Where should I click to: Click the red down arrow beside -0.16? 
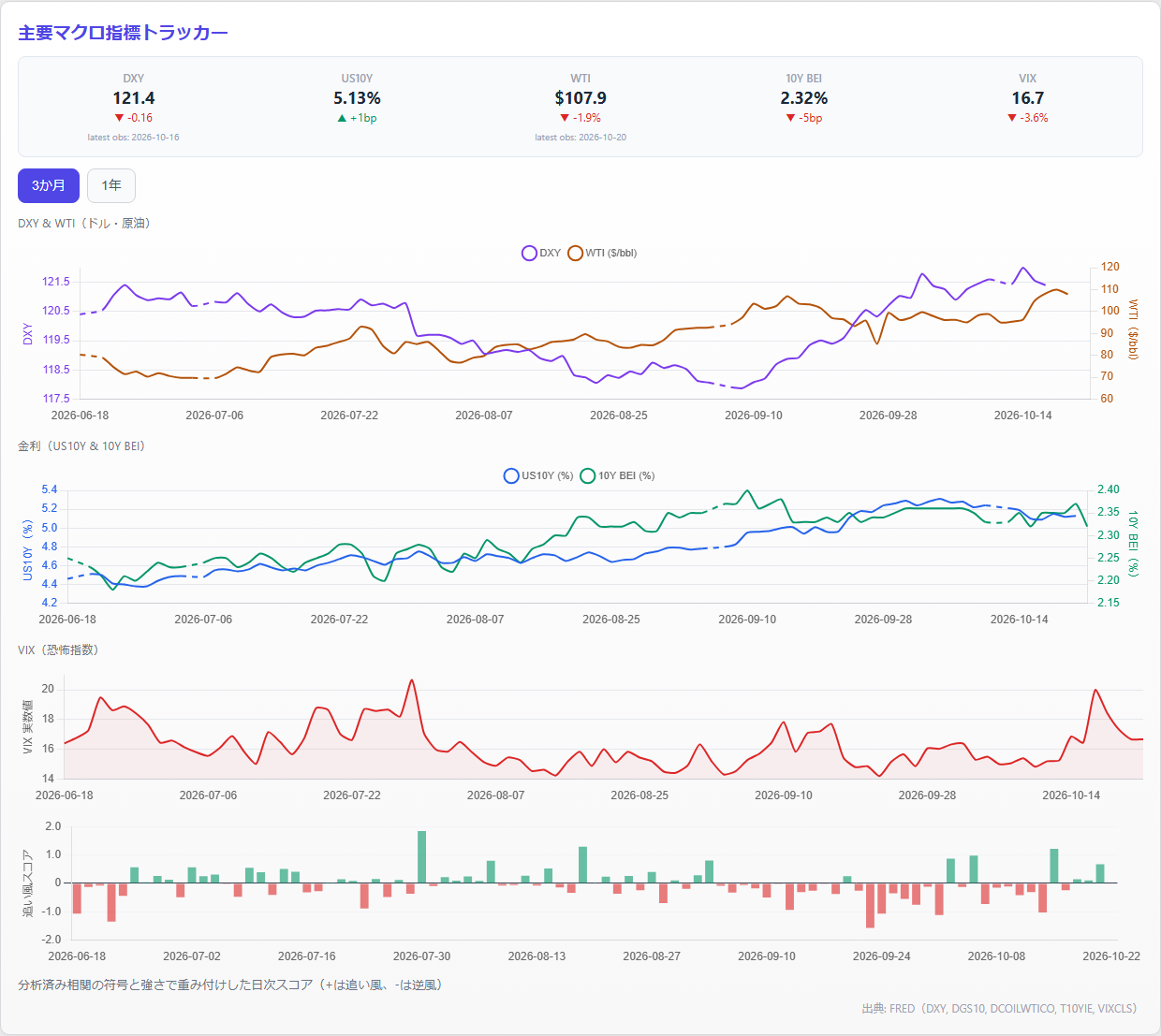pos(119,118)
